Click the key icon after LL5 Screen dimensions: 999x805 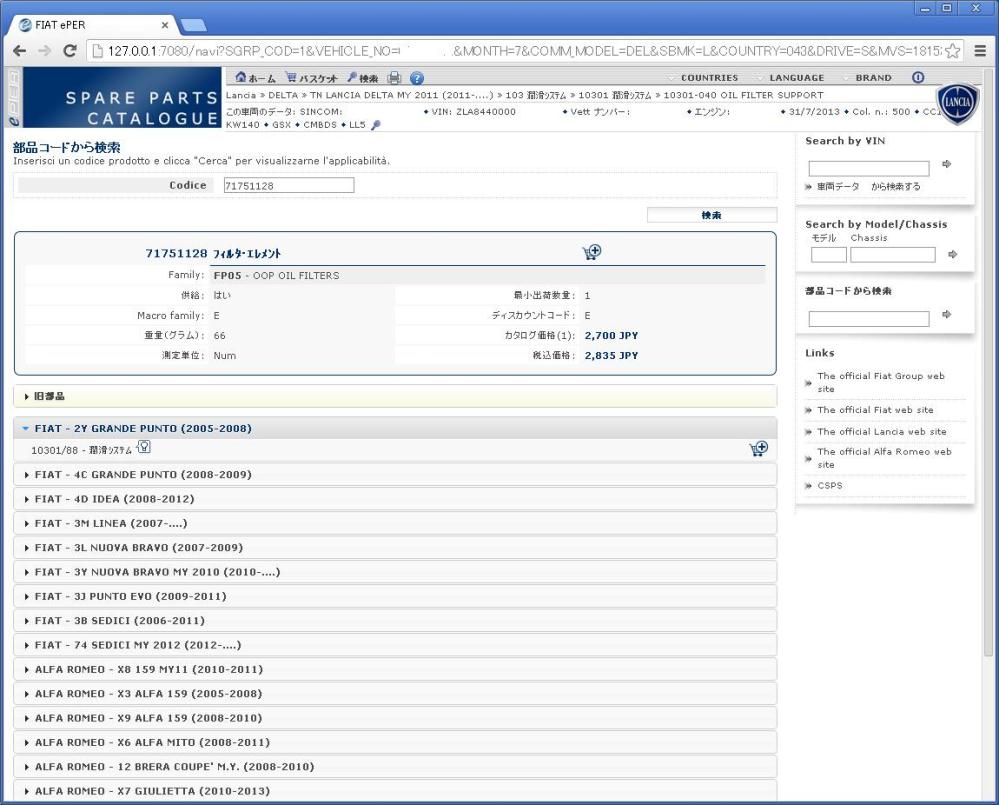point(376,125)
